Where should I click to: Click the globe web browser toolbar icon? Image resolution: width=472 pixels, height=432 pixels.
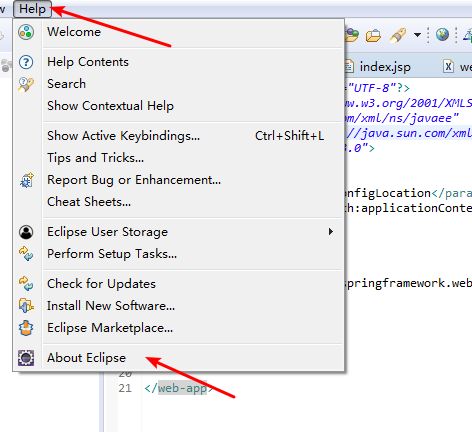point(442,35)
